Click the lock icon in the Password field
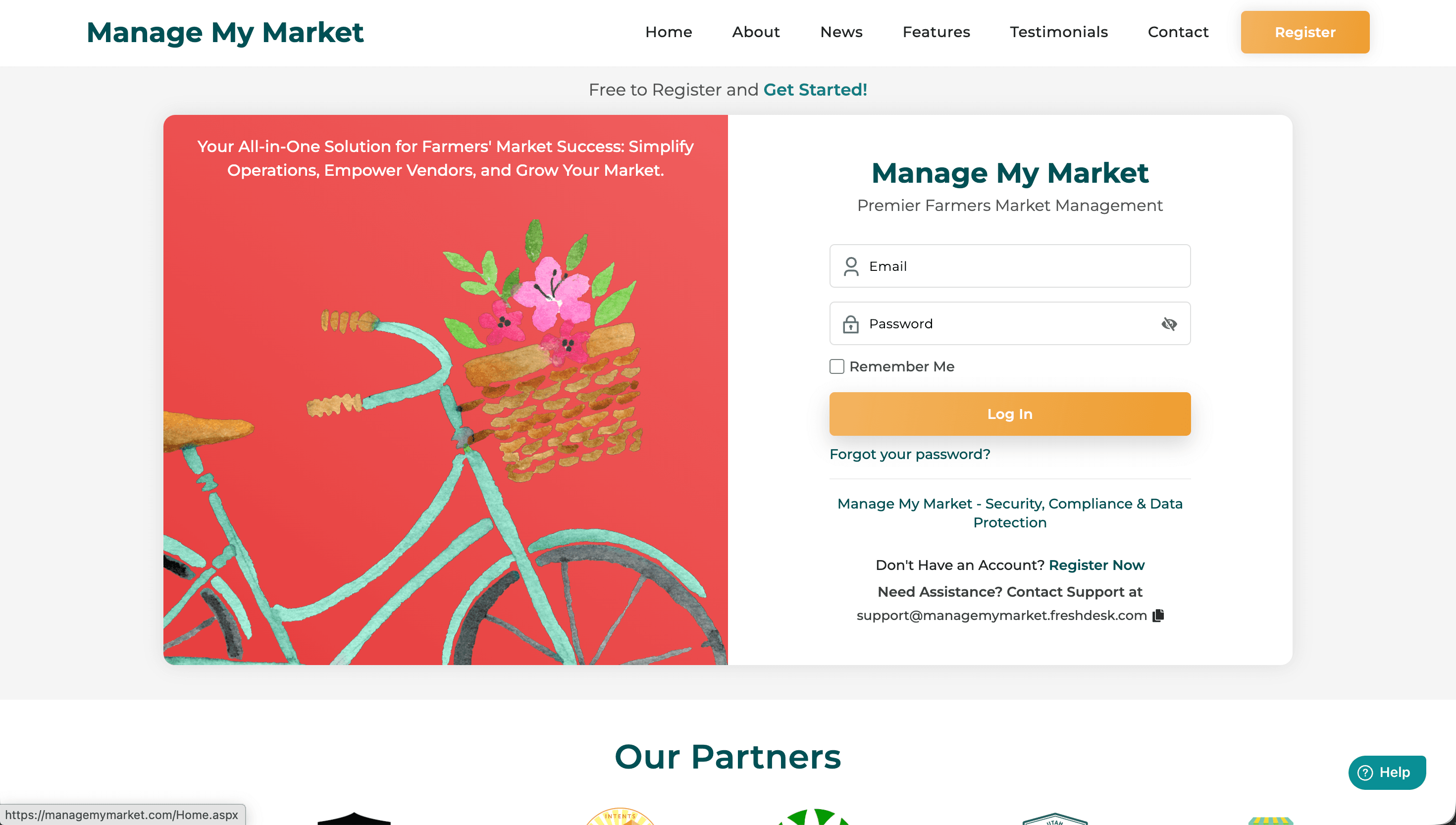The width and height of the screenshot is (1456, 825). point(850,323)
